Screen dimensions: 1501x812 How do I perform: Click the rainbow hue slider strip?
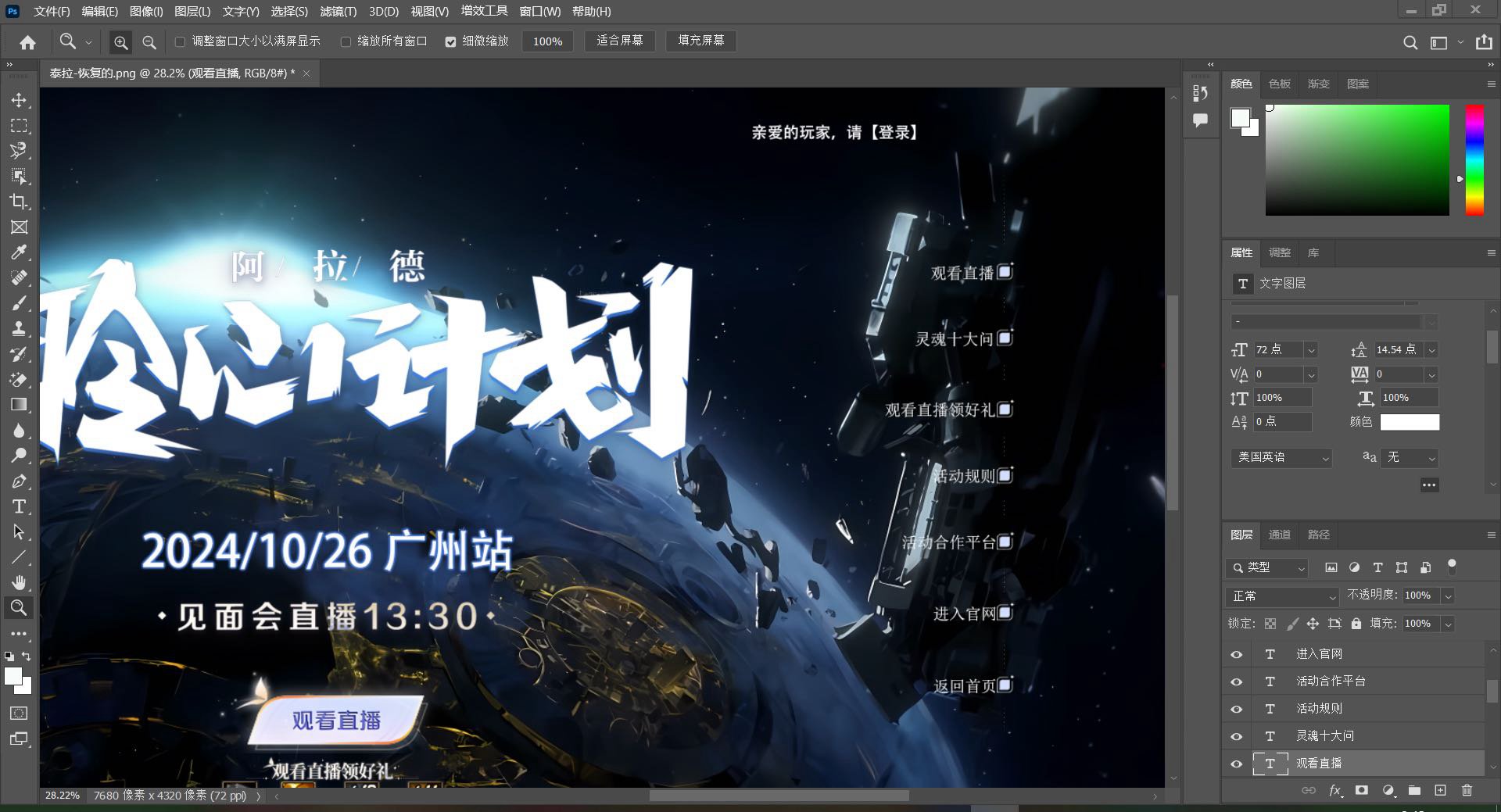pos(1474,159)
